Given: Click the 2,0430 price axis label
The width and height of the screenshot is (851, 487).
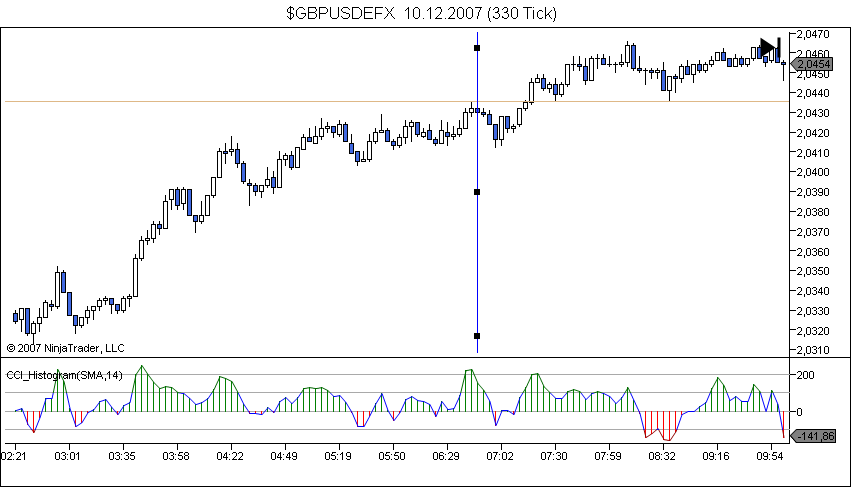Looking at the screenshot, I should [x=812, y=113].
